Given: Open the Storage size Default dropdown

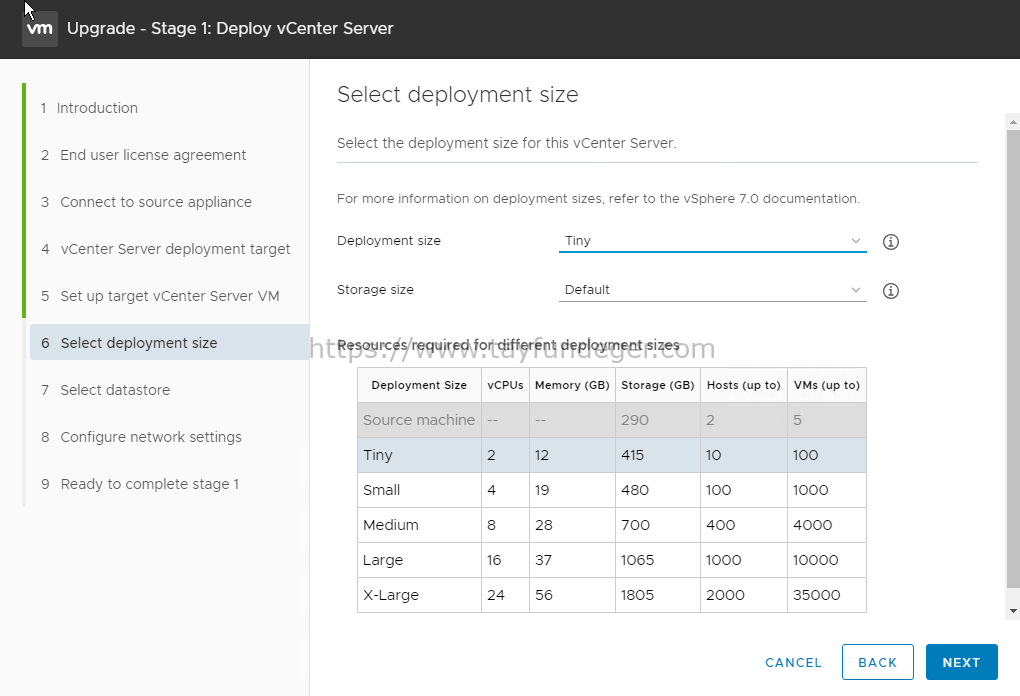Looking at the screenshot, I should pos(712,290).
